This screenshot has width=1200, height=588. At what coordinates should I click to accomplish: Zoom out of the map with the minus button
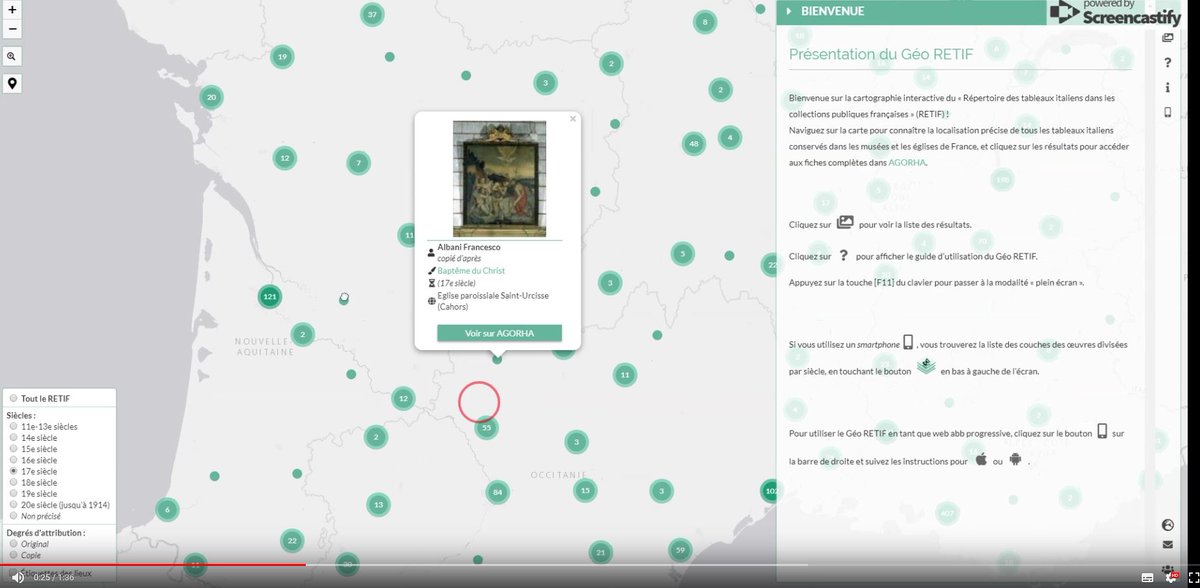tap(12, 28)
